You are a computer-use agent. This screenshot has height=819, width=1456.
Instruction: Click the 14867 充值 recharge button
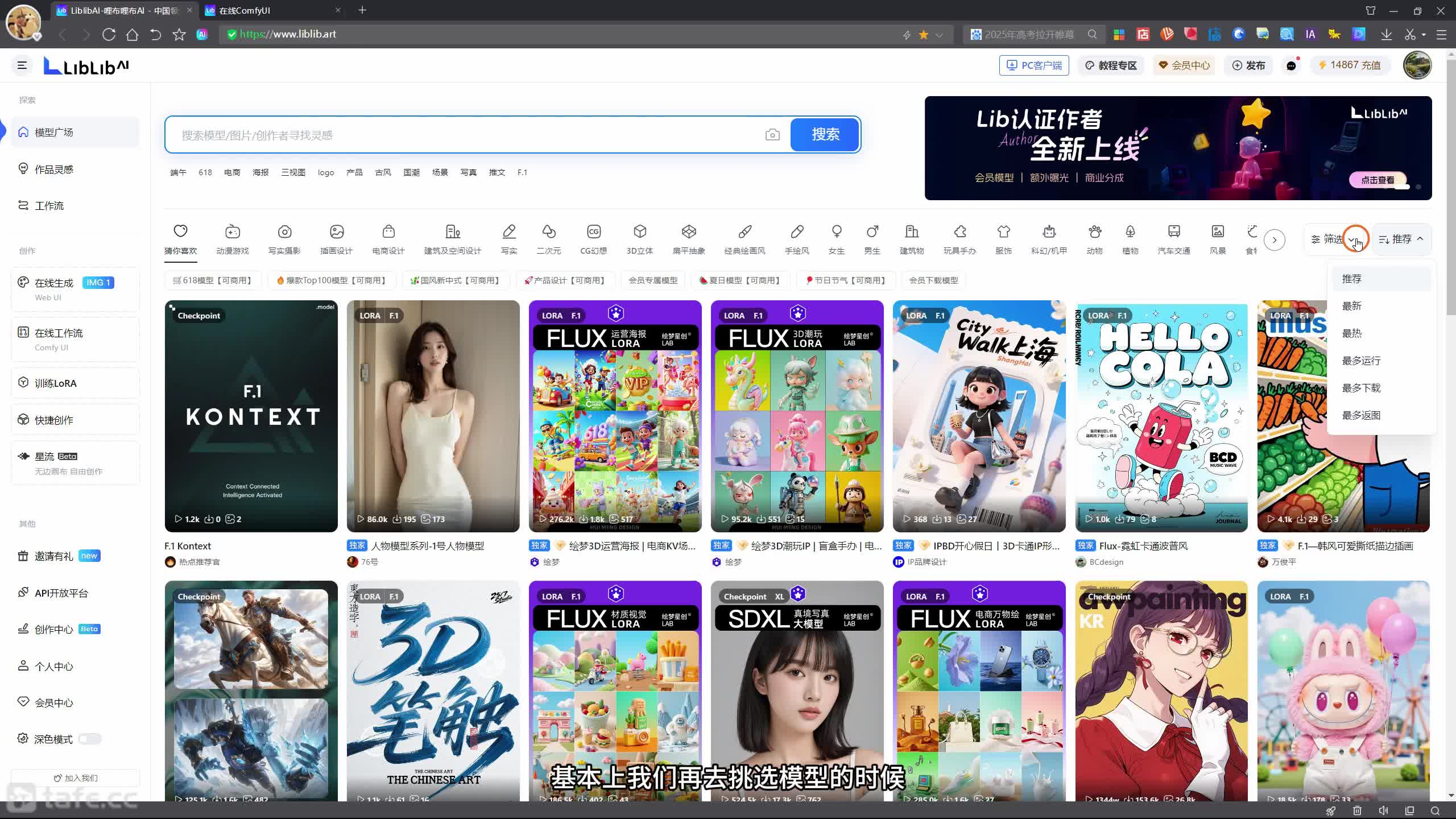tap(1350, 65)
